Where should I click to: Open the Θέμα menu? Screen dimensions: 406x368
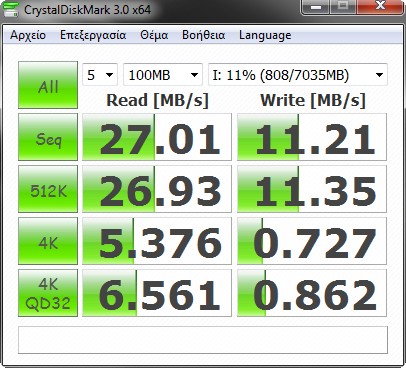(154, 35)
